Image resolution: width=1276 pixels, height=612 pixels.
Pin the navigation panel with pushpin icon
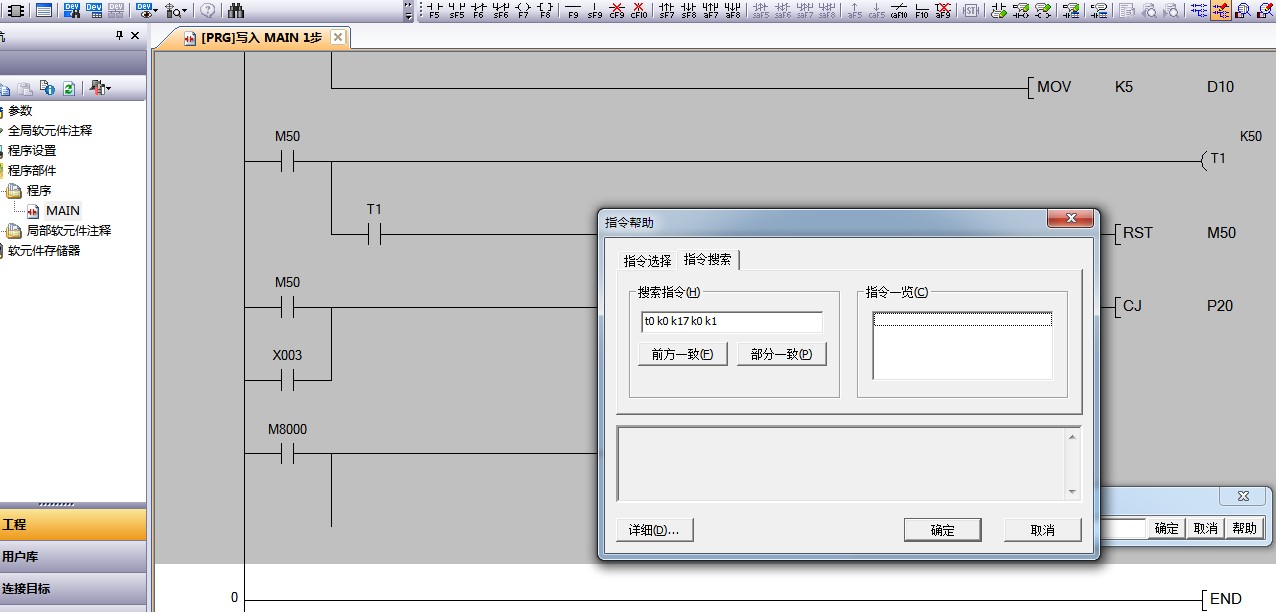(120, 36)
